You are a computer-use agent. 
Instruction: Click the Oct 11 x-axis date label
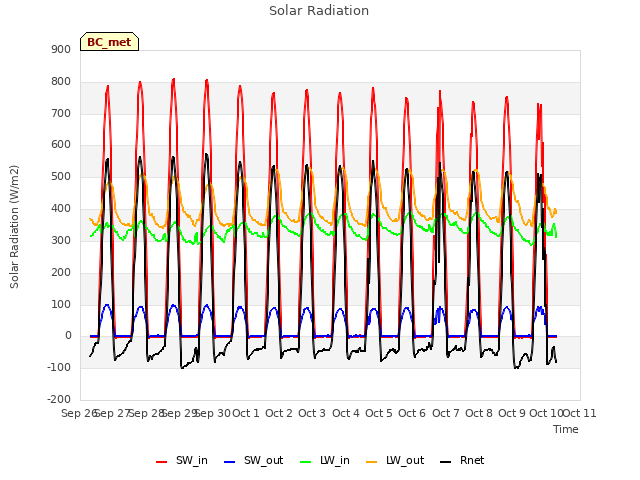[x=580, y=413]
